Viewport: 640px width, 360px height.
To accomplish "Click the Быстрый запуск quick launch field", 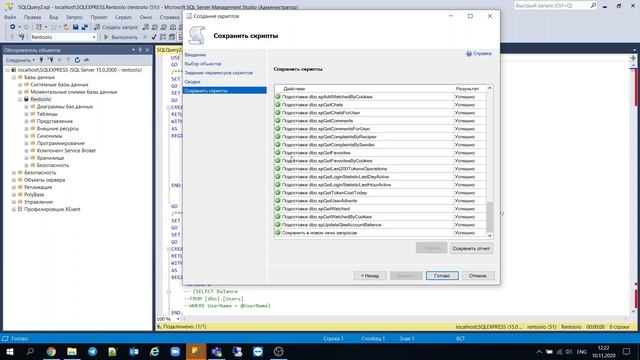I will pyautogui.click(x=555, y=6).
